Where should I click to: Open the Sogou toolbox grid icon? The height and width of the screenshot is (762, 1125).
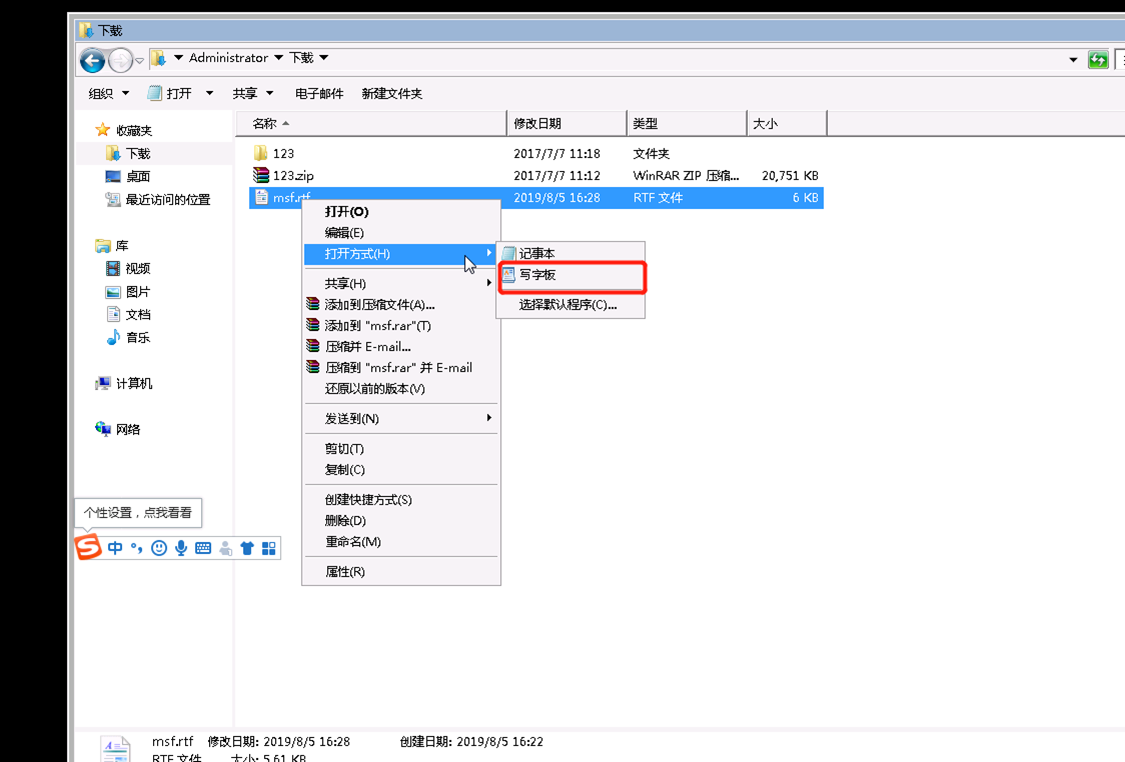tap(269, 548)
